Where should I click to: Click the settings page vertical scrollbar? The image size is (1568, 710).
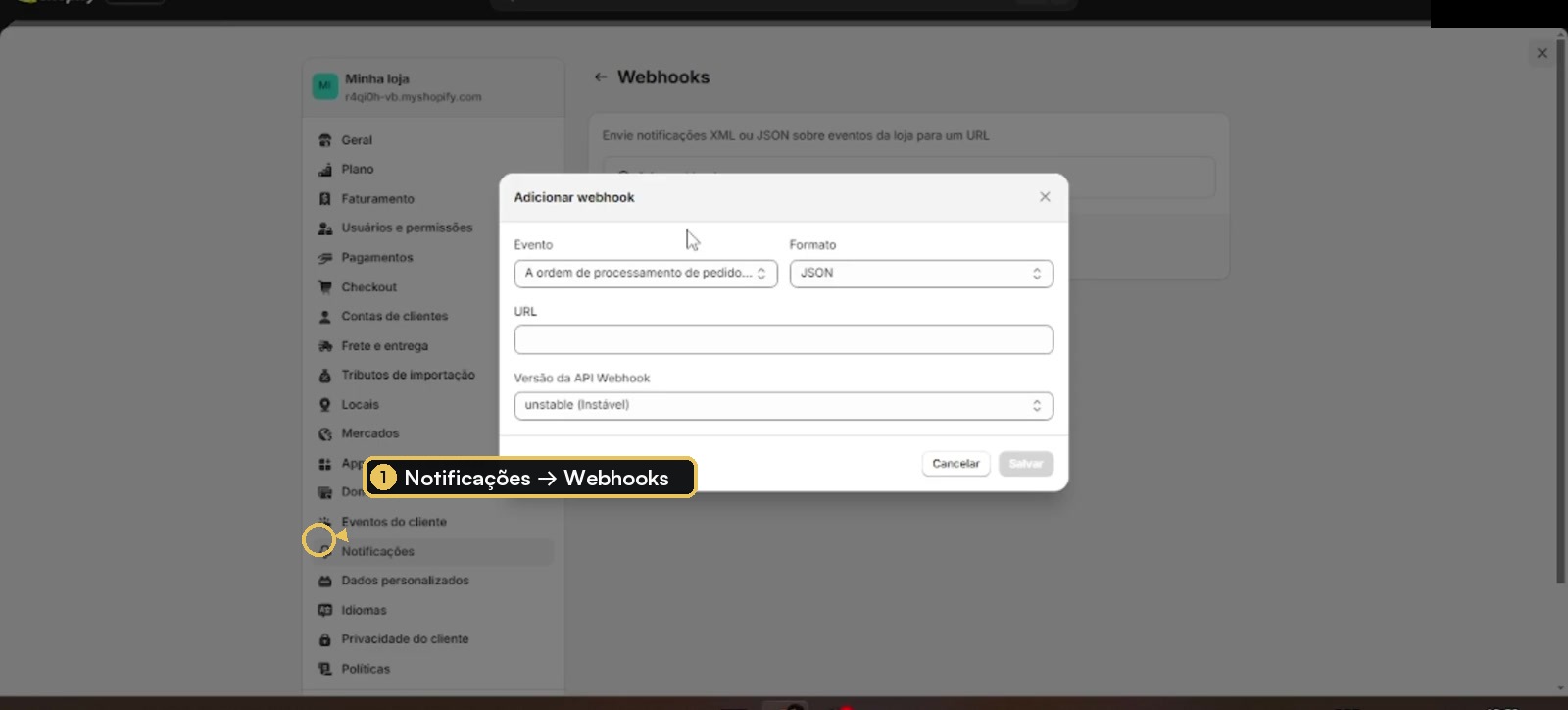tap(1561, 314)
